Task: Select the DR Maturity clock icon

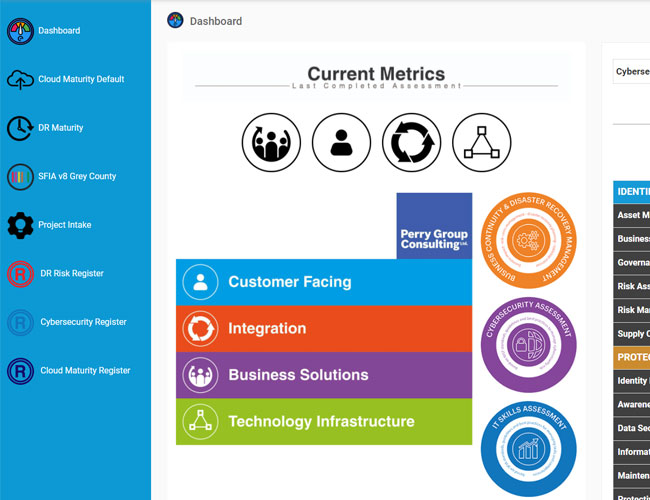Action: click(20, 128)
